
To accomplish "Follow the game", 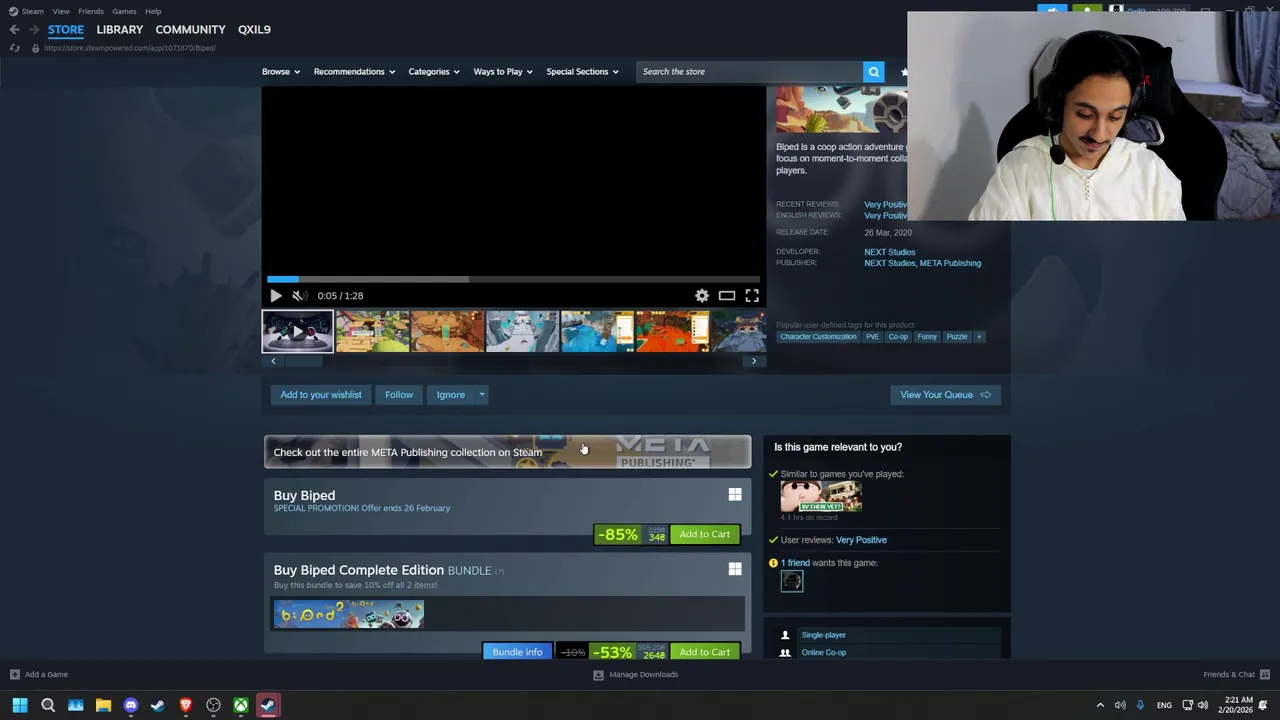I will click(x=399, y=394).
